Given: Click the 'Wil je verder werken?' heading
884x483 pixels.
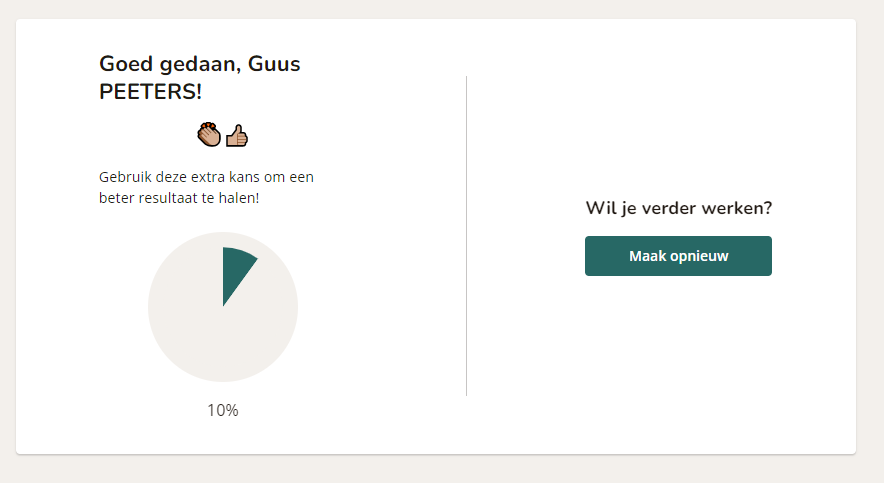Looking at the screenshot, I should point(679,208).
